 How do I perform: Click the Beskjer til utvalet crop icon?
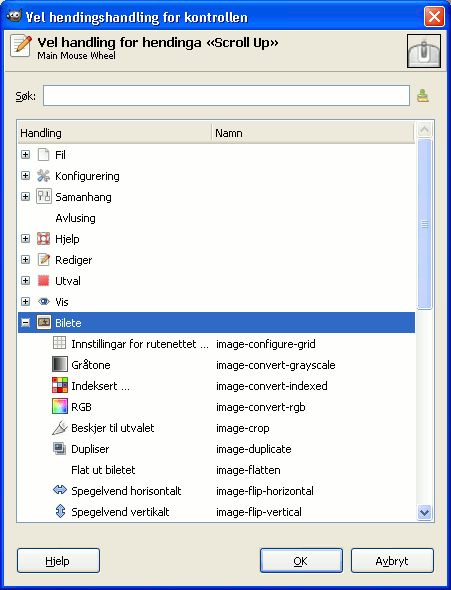pyautogui.click(x=59, y=428)
